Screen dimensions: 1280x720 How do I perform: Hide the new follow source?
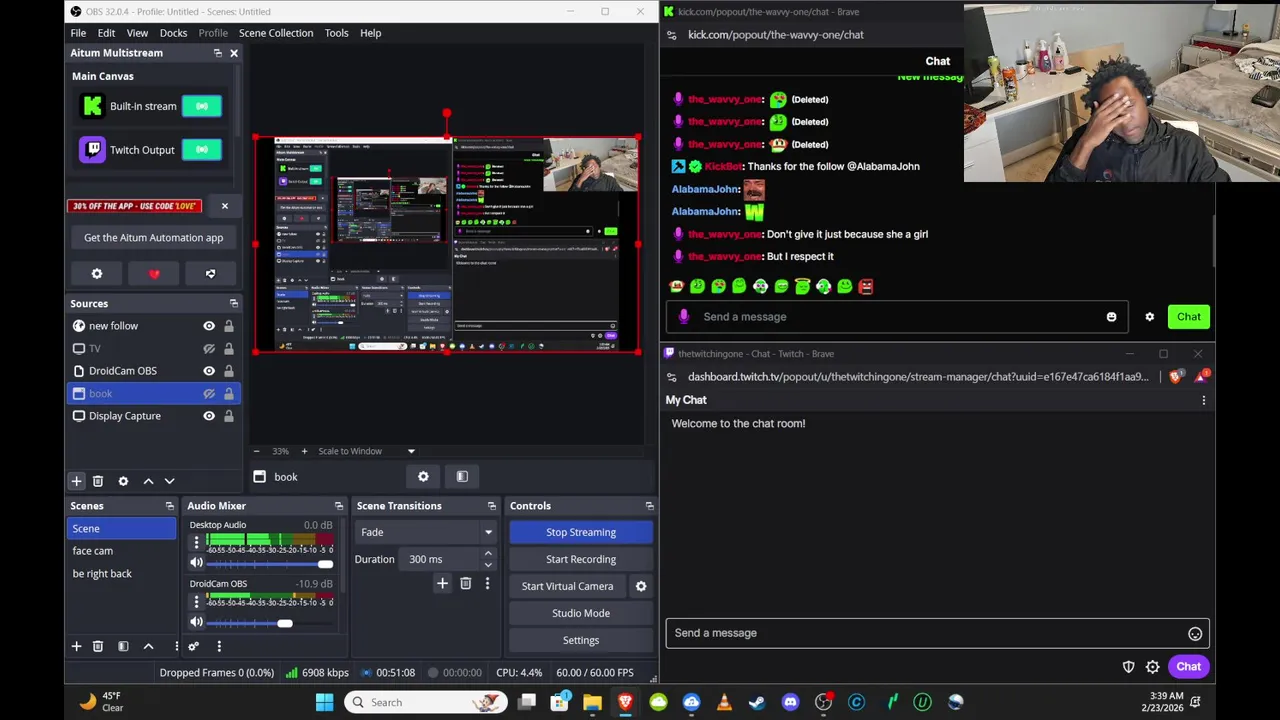pyautogui.click(x=209, y=326)
